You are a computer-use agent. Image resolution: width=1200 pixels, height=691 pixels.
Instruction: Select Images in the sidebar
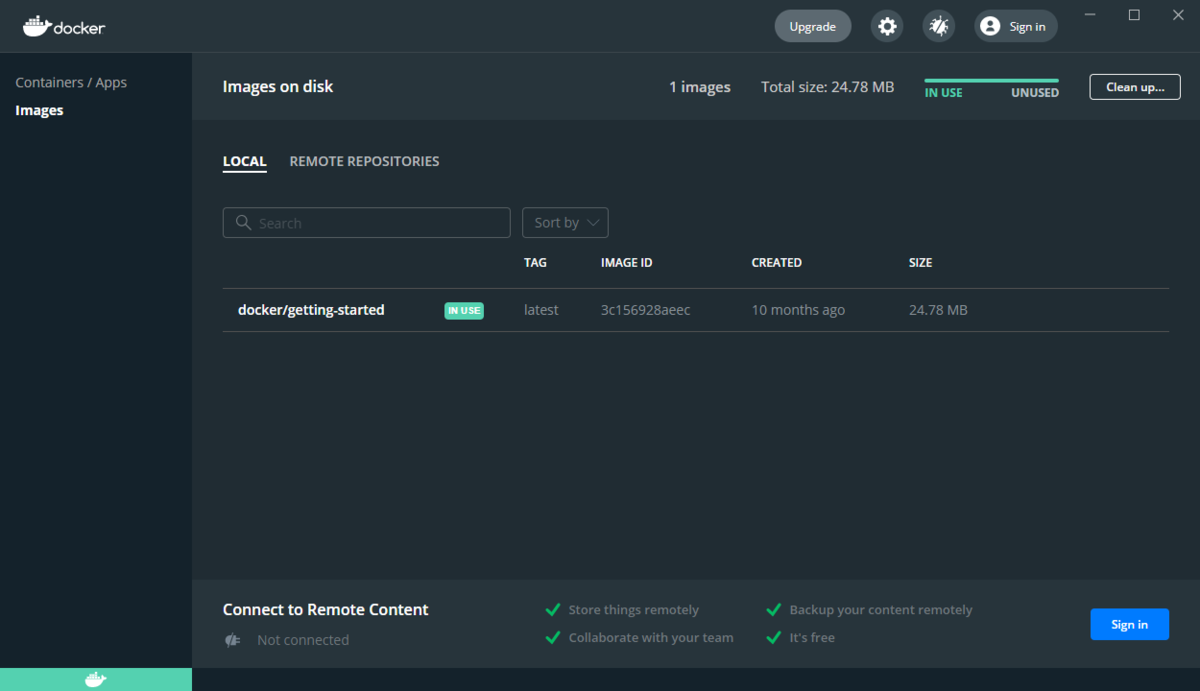[x=39, y=110]
